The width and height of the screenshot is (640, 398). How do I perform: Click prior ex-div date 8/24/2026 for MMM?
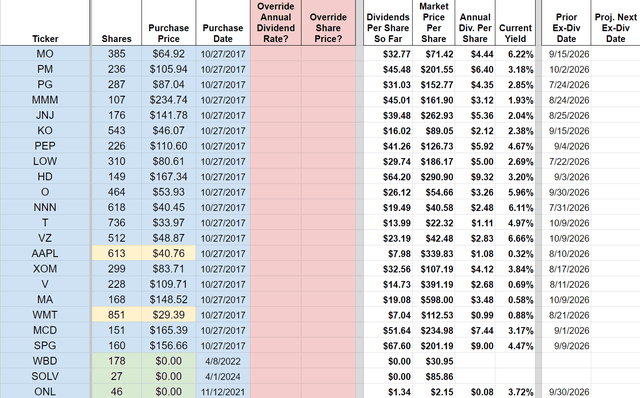[x=566, y=100]
